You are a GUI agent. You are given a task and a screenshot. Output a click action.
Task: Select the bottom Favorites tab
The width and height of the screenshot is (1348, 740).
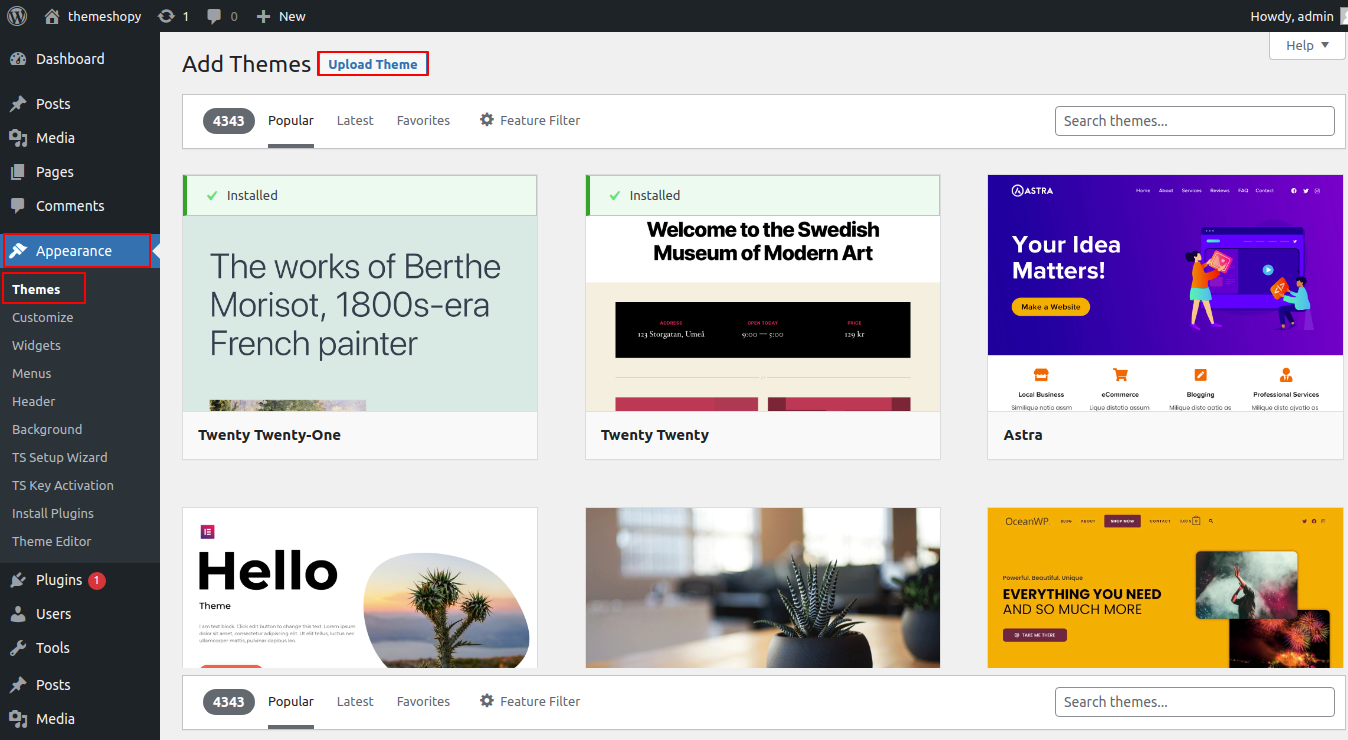(x=423, y=701)
